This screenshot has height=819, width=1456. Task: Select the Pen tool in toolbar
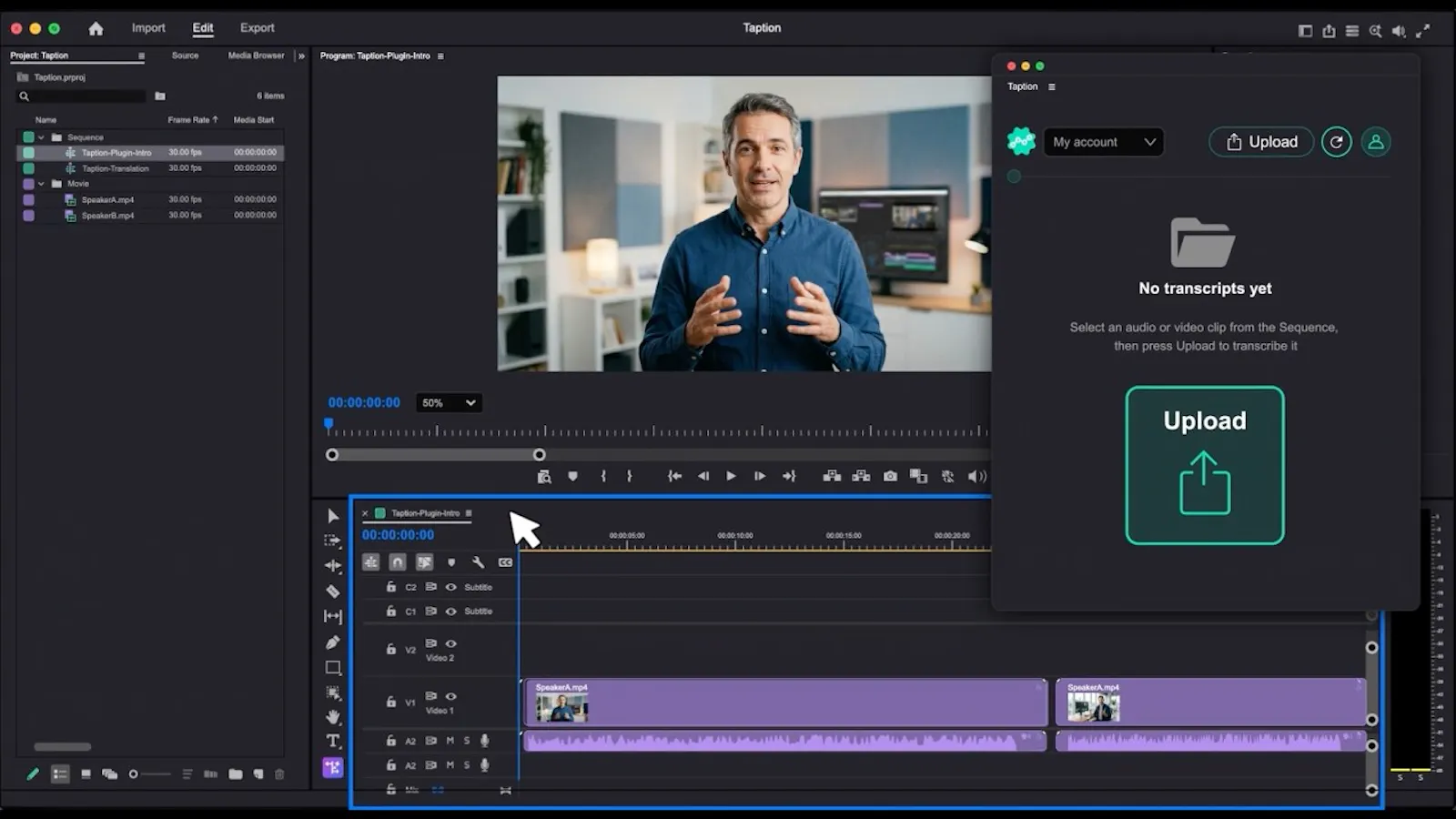[x=333, y=642]
